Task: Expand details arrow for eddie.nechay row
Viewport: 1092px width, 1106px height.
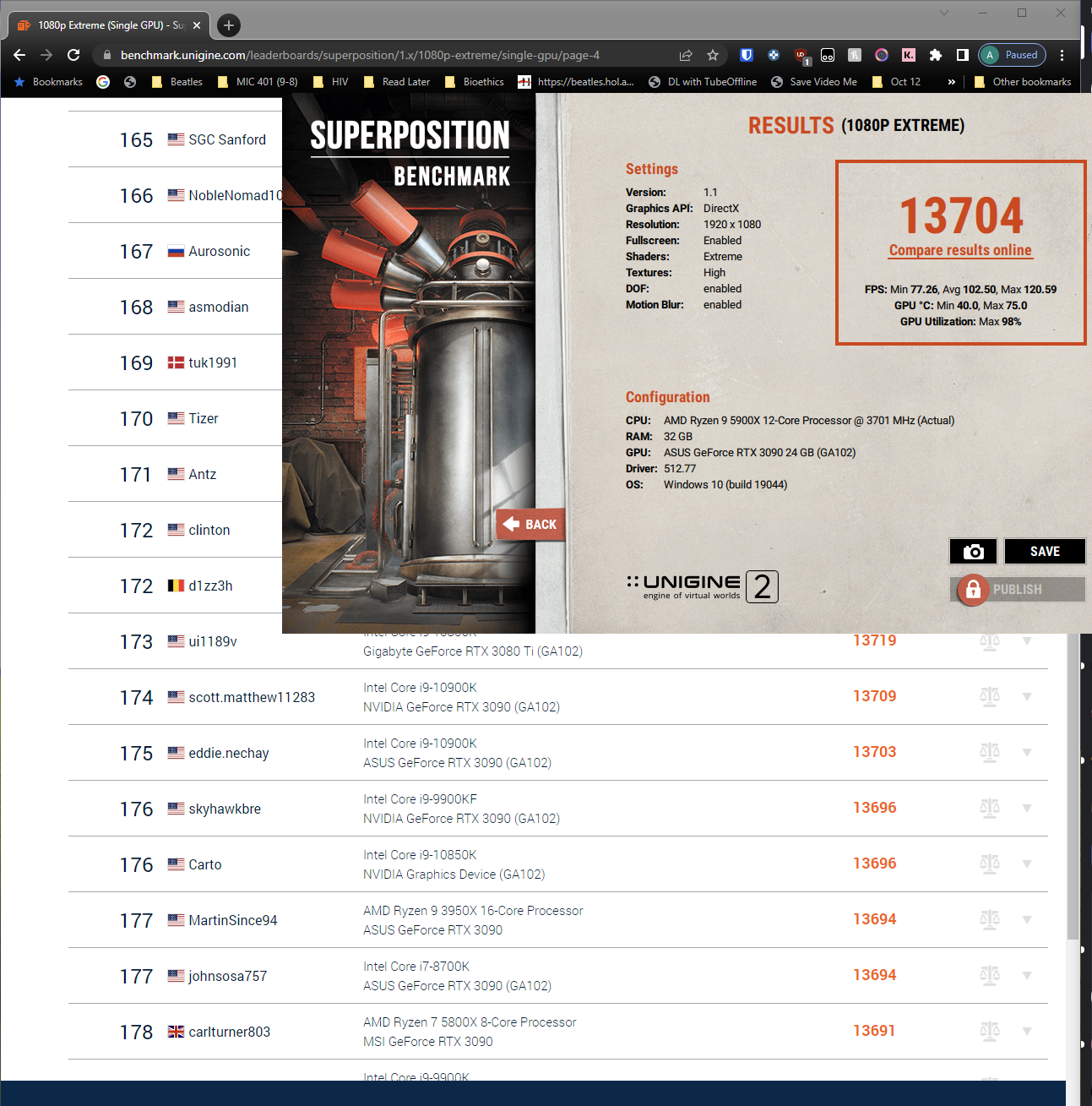Action: (1027, 753)
